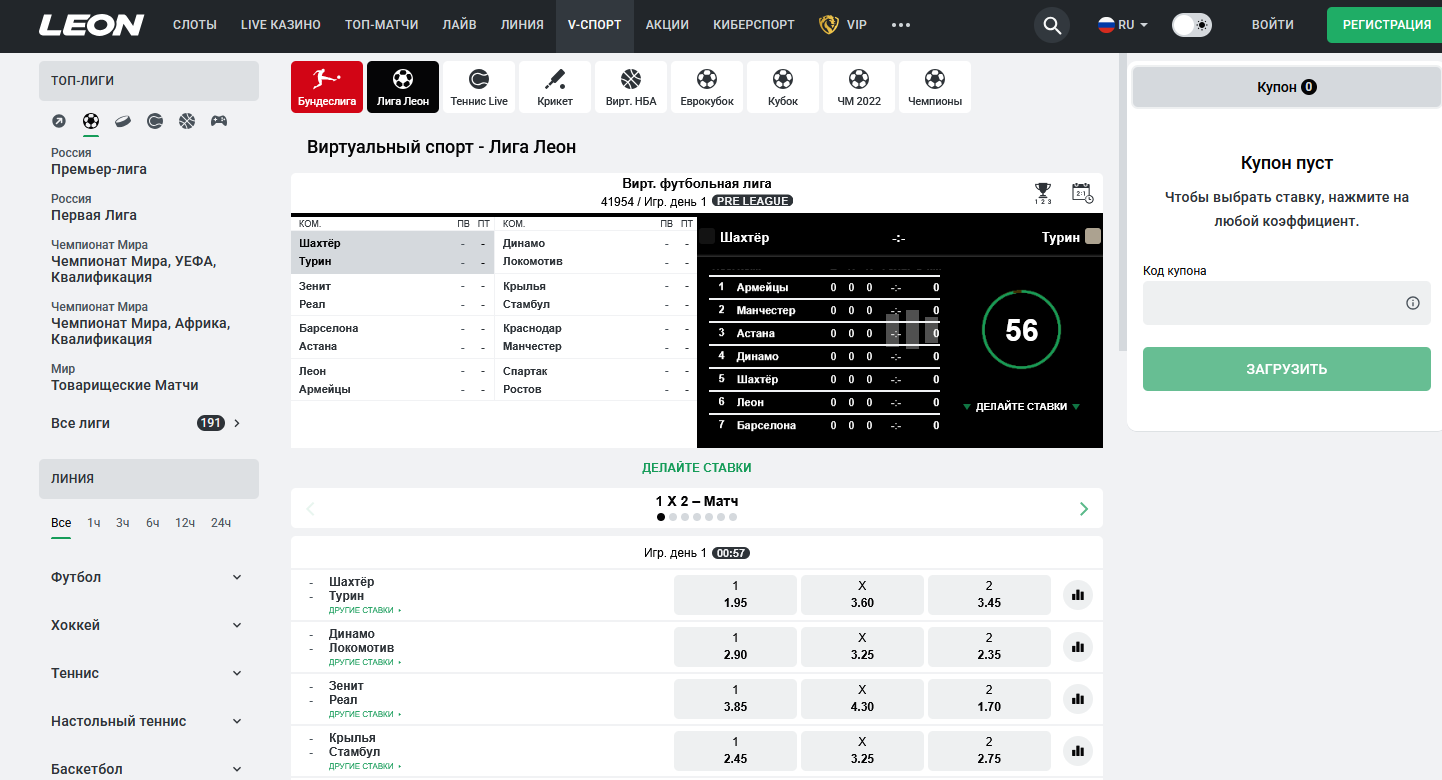
Task: Select the Крикет virtual sport tile
Action: (555, 87)
